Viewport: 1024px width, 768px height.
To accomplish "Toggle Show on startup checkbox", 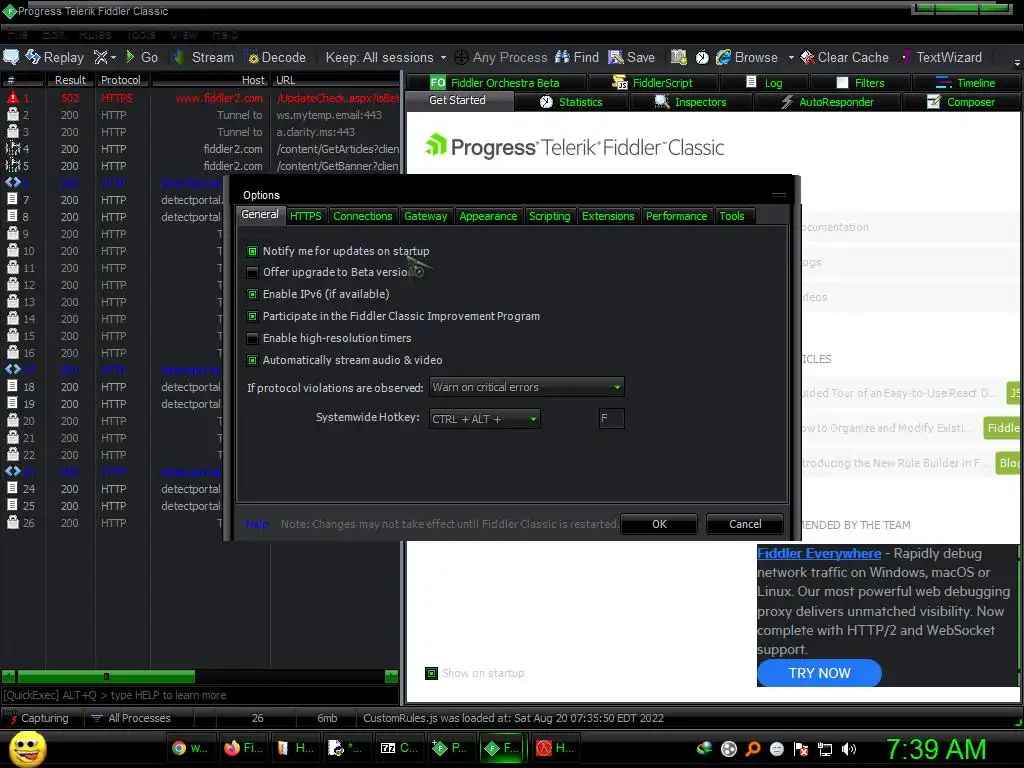I will pyautogui.click(x=431, y=673).
